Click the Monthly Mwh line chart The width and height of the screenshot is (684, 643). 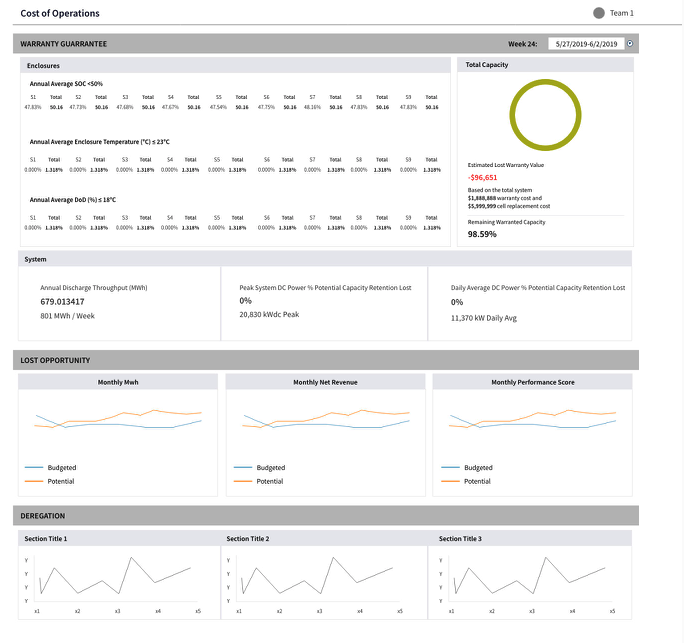118,420
